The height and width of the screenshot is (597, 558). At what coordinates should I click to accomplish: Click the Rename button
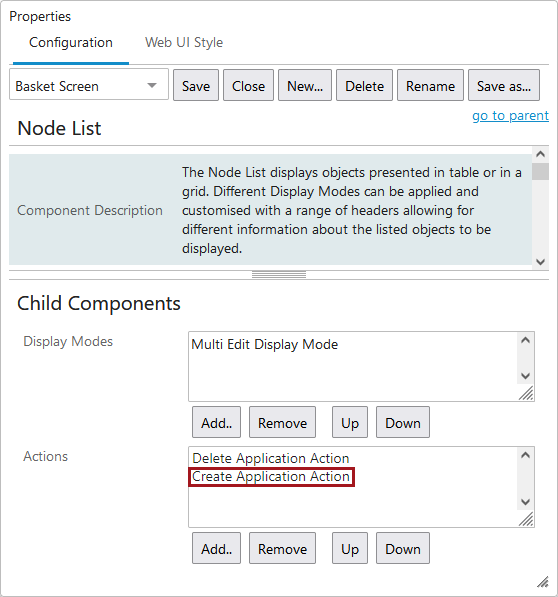tap(430, 85)
